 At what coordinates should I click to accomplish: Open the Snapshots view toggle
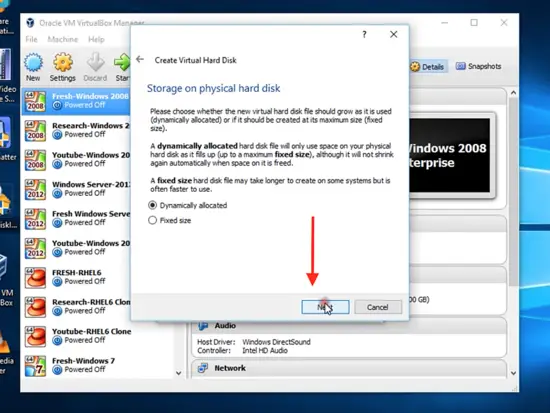[478, 66]
